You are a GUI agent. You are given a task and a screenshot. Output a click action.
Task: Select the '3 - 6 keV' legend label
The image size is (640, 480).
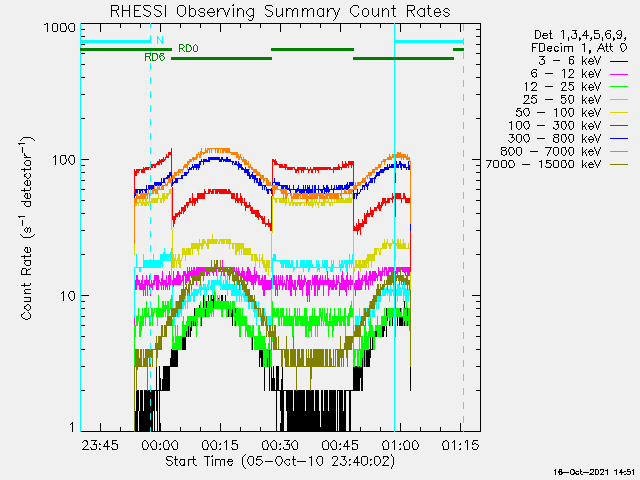click(570, 61)
